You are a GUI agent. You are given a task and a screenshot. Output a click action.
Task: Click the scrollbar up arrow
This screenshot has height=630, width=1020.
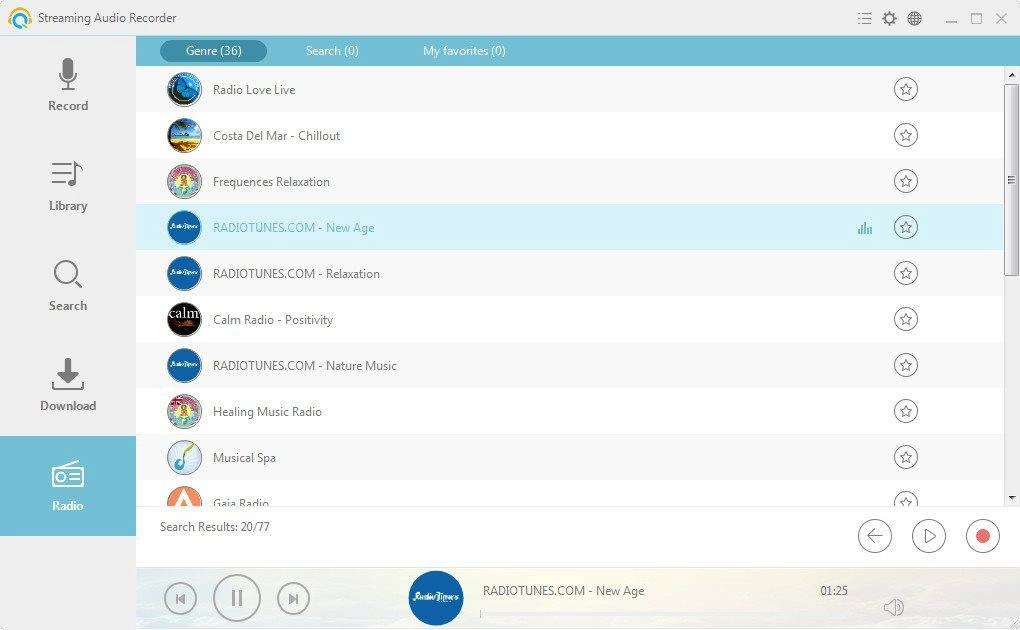pos(1011,75)
